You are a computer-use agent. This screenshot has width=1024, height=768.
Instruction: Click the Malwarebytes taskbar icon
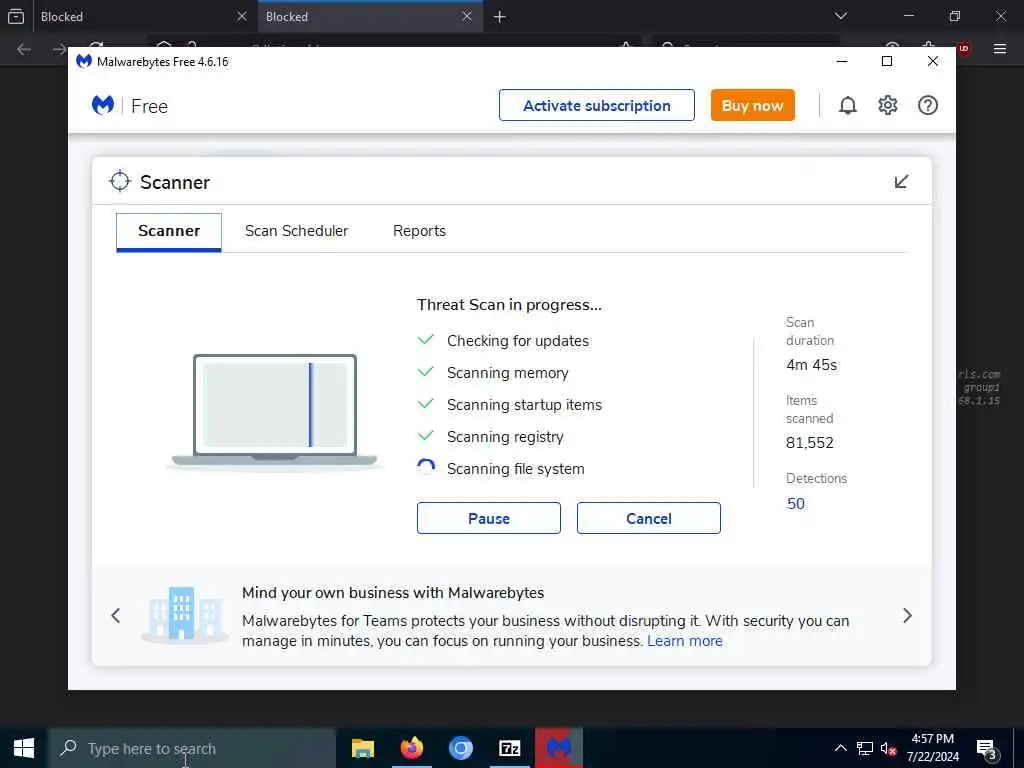[x=558, y=748]
